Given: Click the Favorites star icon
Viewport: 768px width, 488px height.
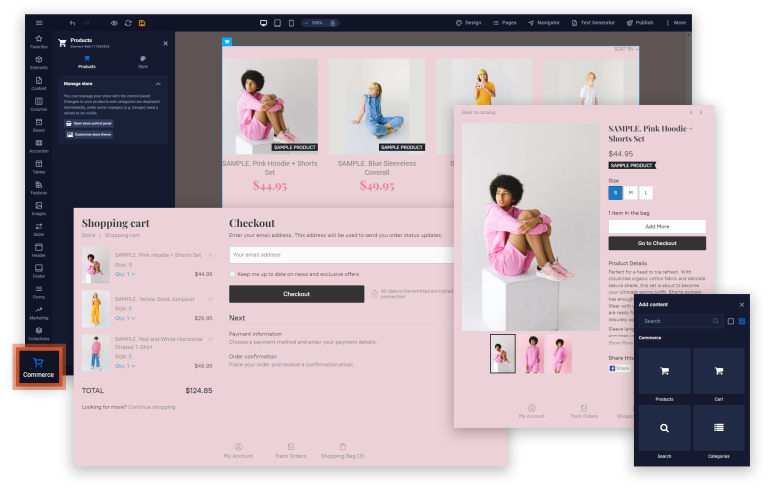Looking at the screenshot, I should (x=39, y=41).
